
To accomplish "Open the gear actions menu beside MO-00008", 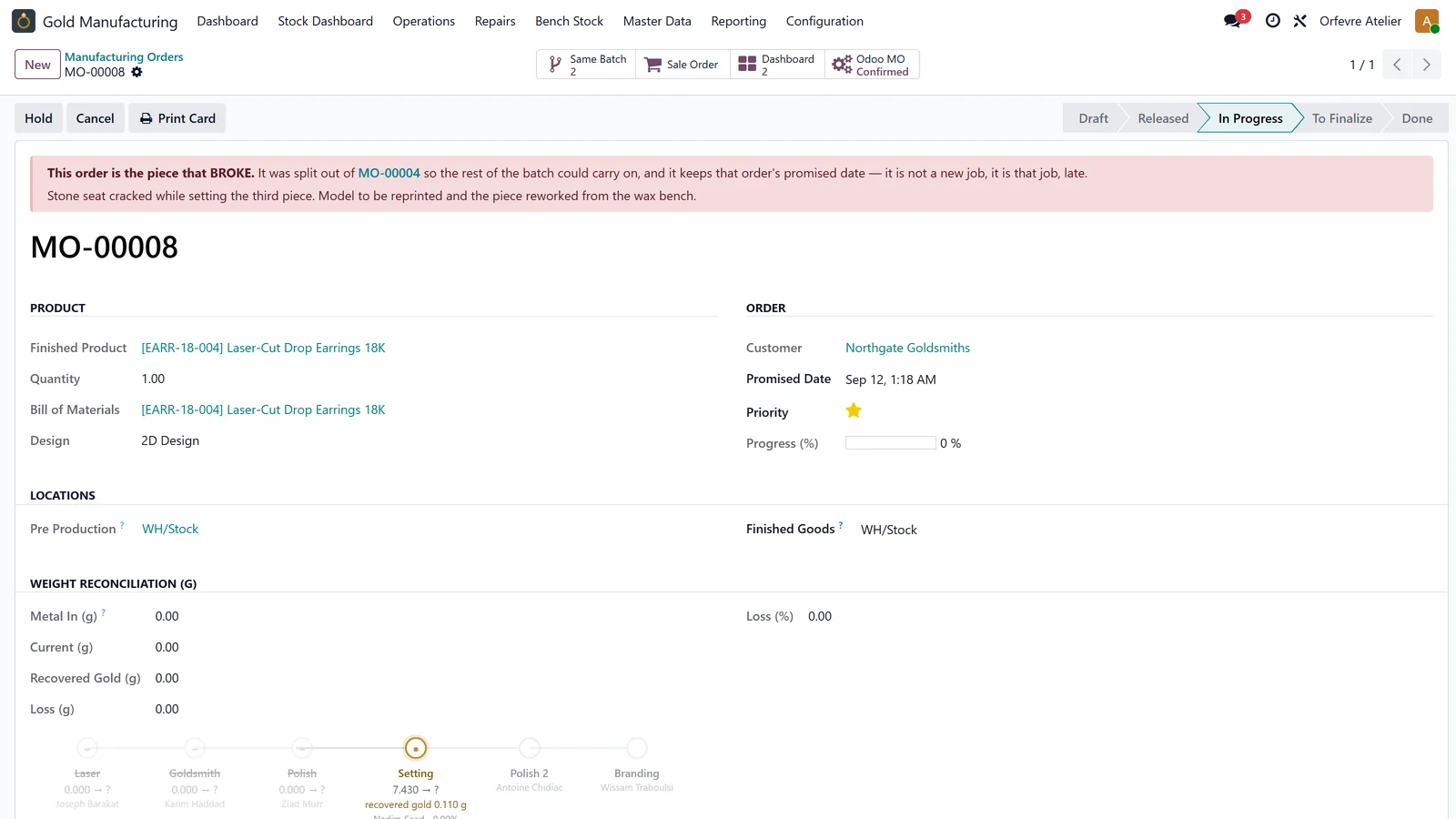I will pos(136,72).
